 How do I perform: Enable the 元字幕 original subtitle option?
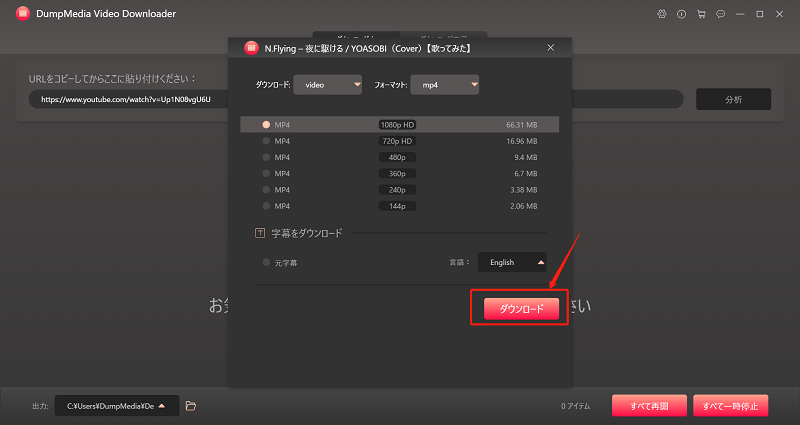tap(266, 262)
